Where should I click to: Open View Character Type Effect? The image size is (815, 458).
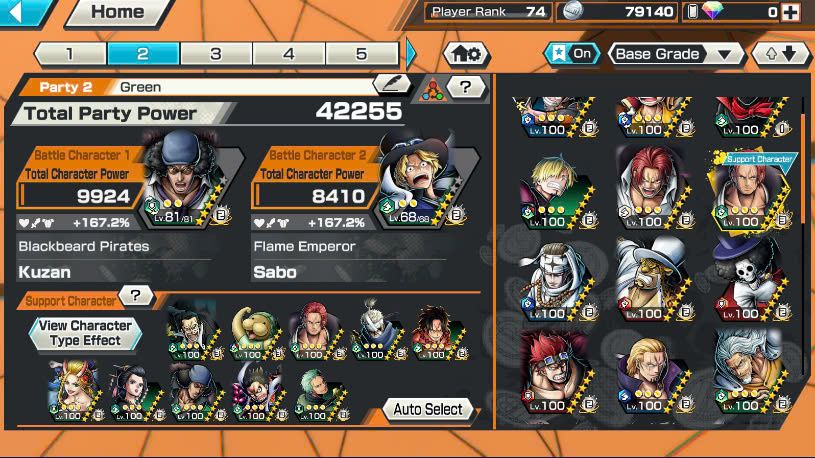(85, 333)
